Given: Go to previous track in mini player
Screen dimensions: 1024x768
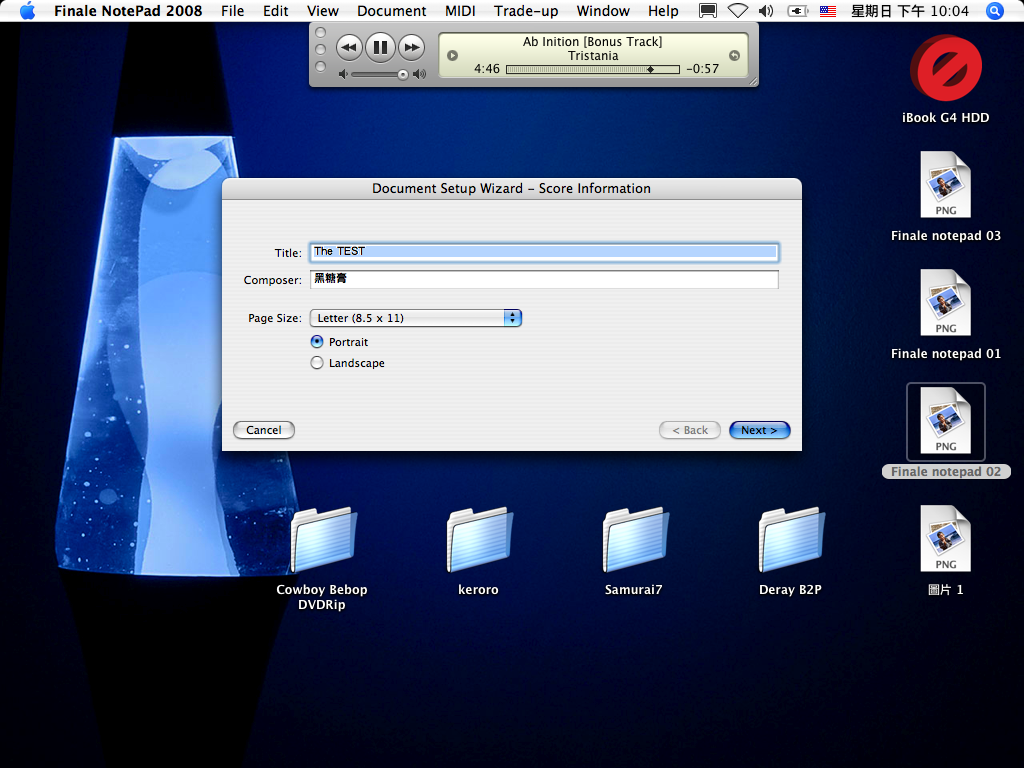Looking at the screenshot, I should click(x=349, y=47).
